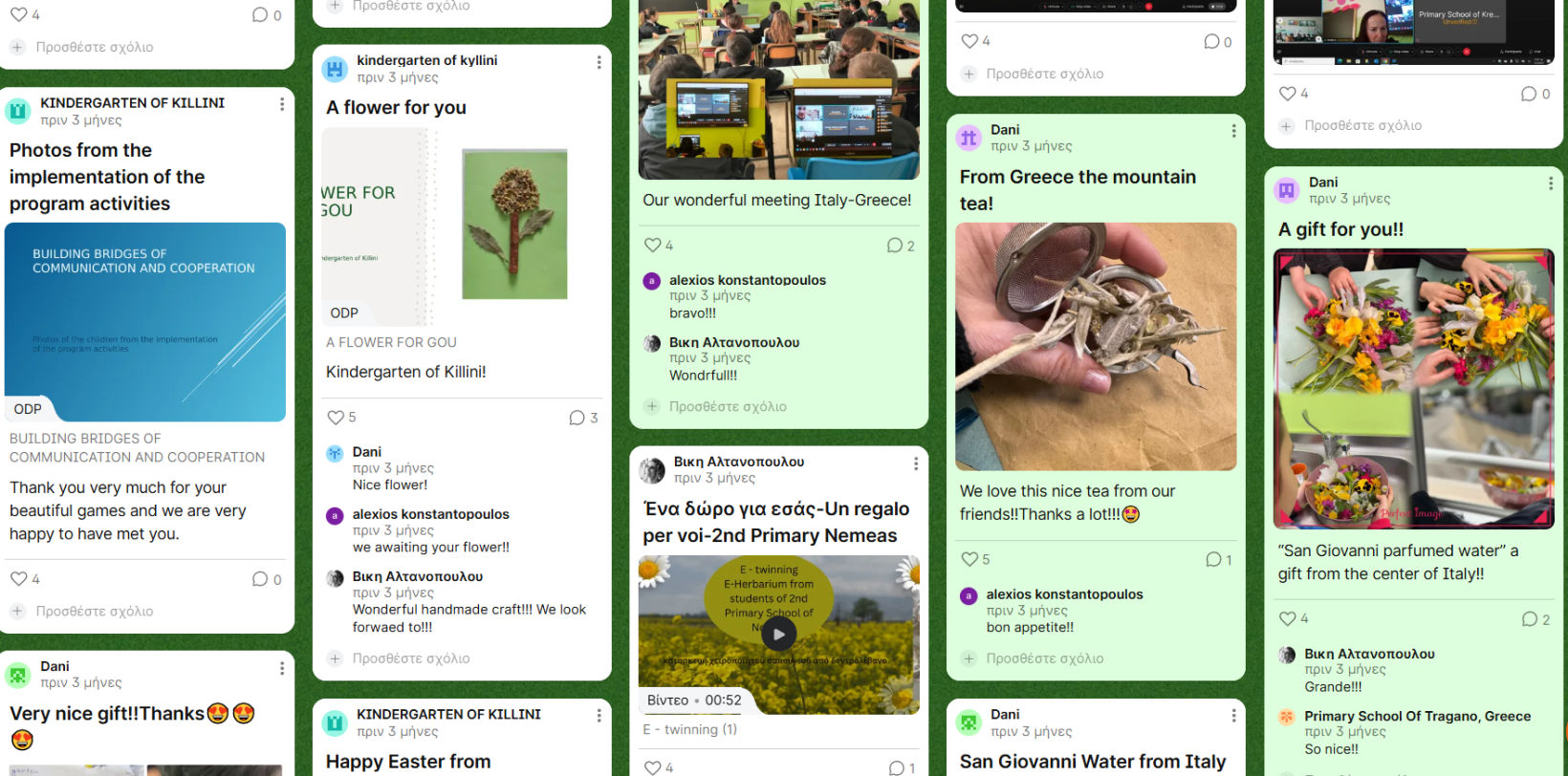Open the Building Bridges ODP presentation thumbnail
1568x776 pixels.
145,322
